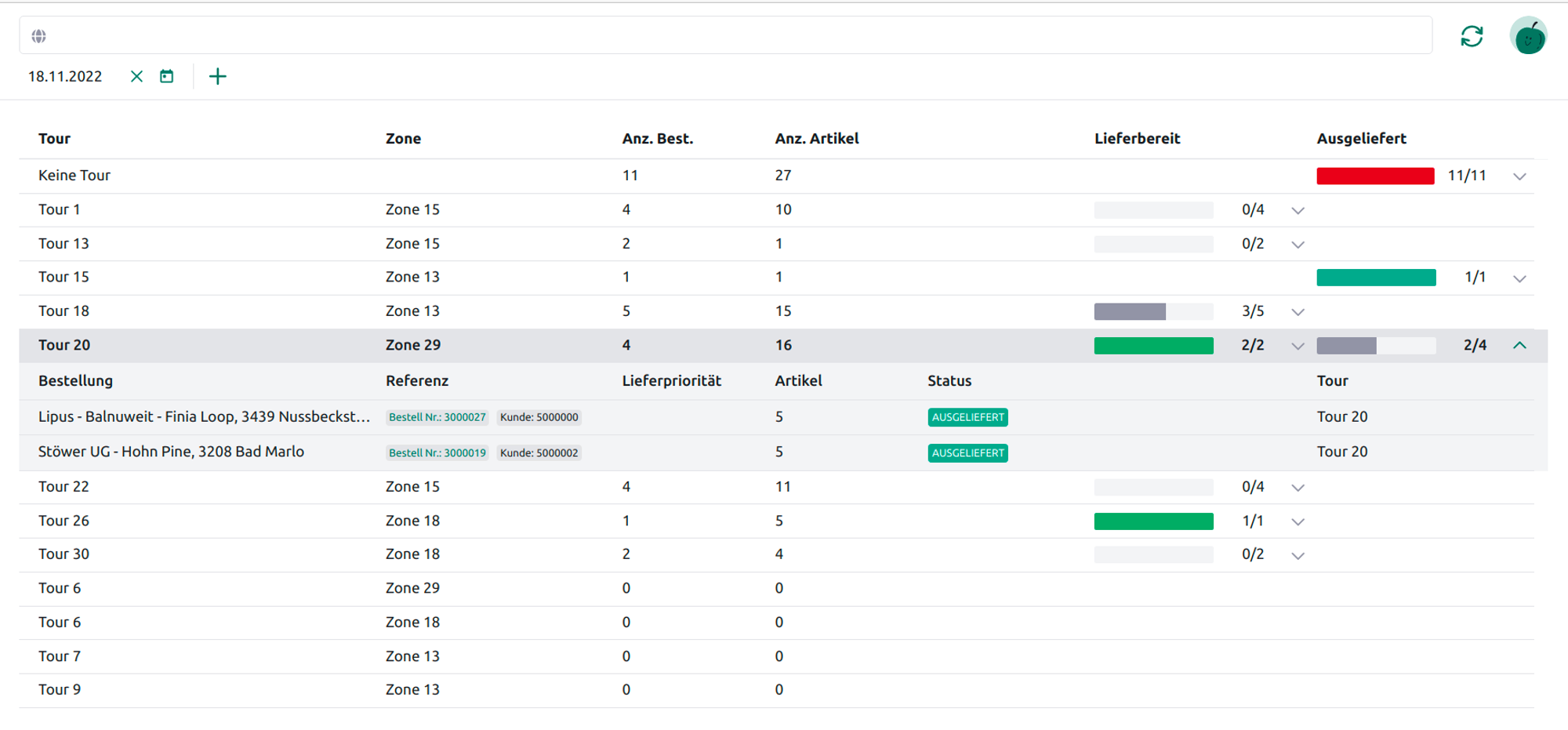
Task: Expand the Keine Tour row chevron
Action: 1519,176
